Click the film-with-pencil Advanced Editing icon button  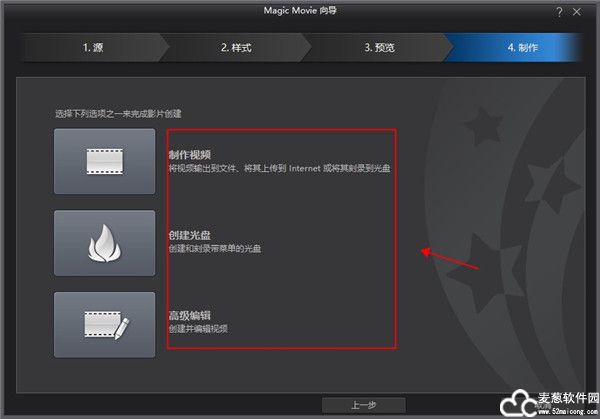tap(104, 325)
